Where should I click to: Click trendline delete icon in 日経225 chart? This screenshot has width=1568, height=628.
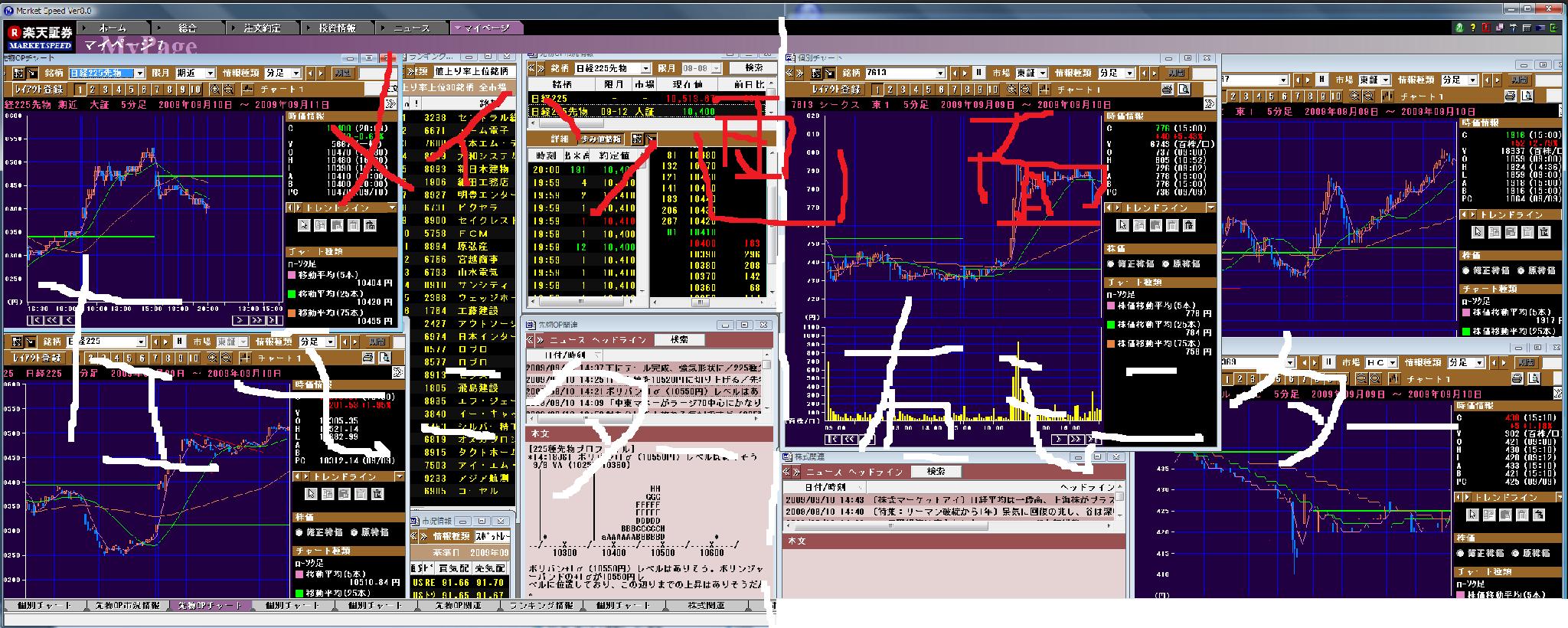click(x=378, y=494)
